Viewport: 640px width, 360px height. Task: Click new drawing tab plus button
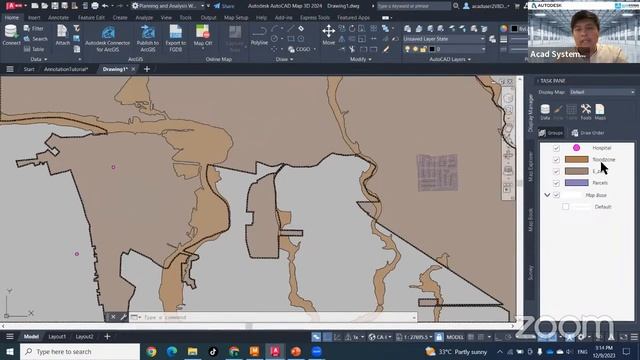pyautogui.click(x=147, y=69)
